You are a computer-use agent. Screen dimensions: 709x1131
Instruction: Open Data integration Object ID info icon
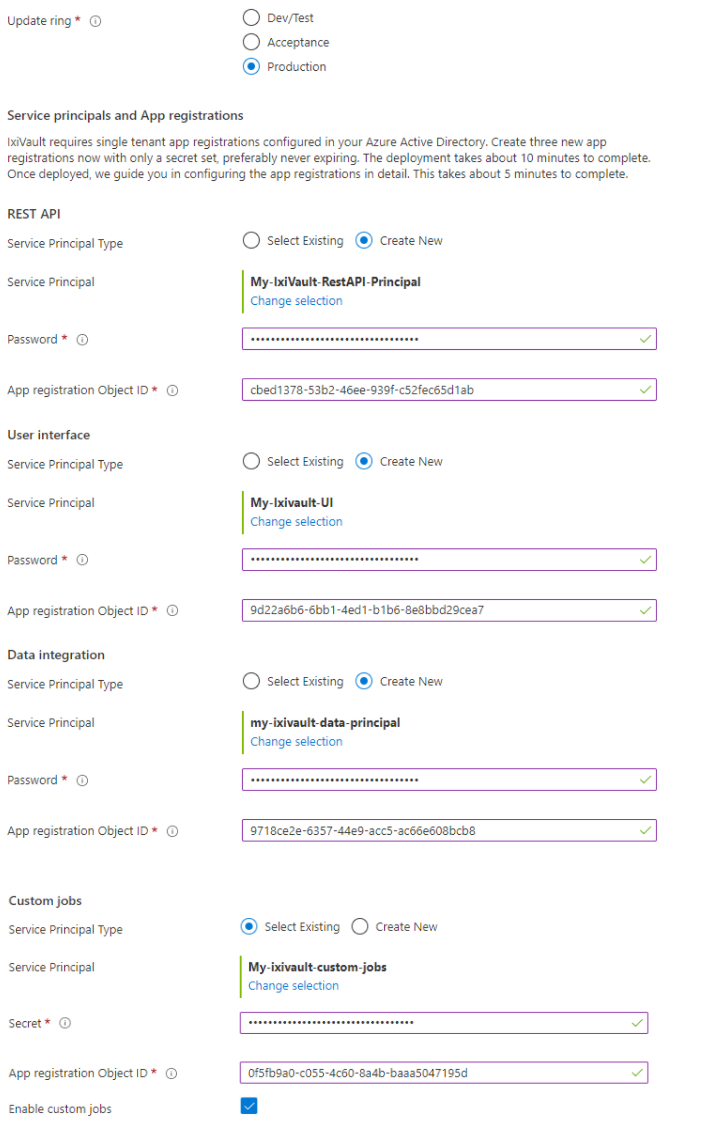(172, 830)
